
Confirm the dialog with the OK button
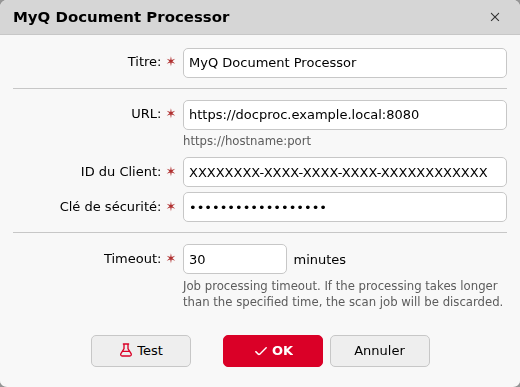(273, 351)
